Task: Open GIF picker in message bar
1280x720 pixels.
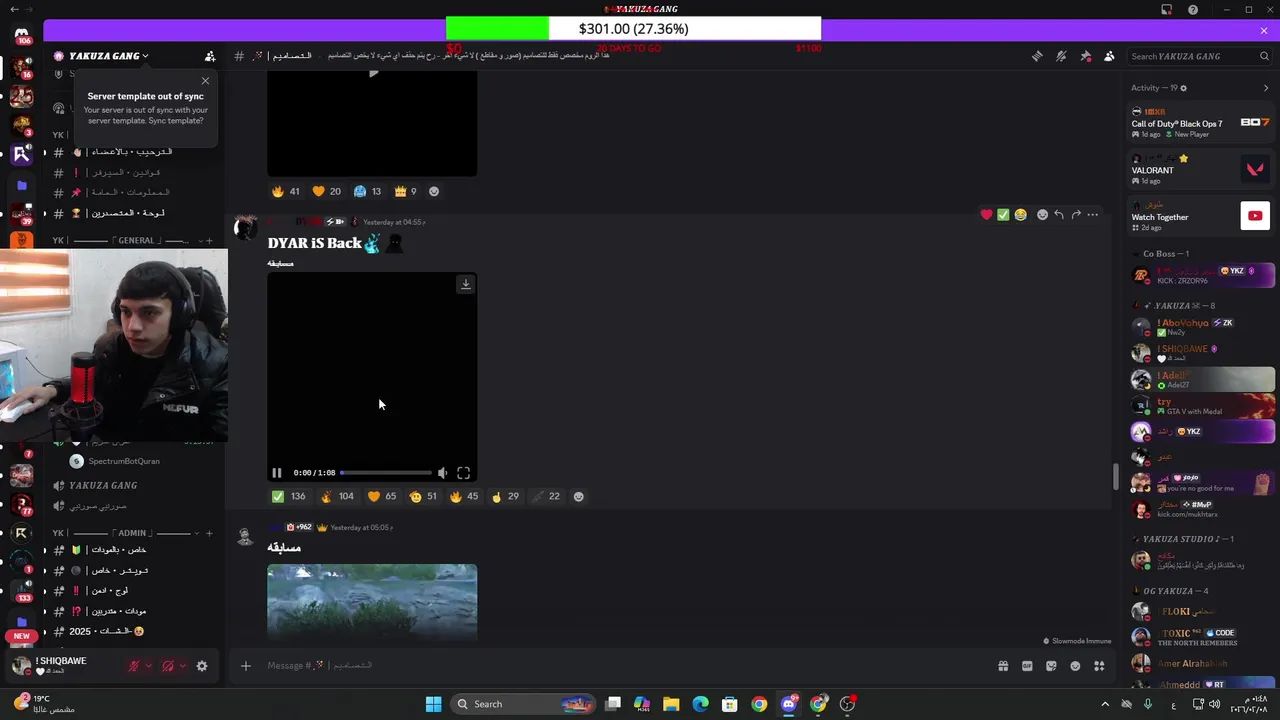Action: click(x=1027, y=666)
